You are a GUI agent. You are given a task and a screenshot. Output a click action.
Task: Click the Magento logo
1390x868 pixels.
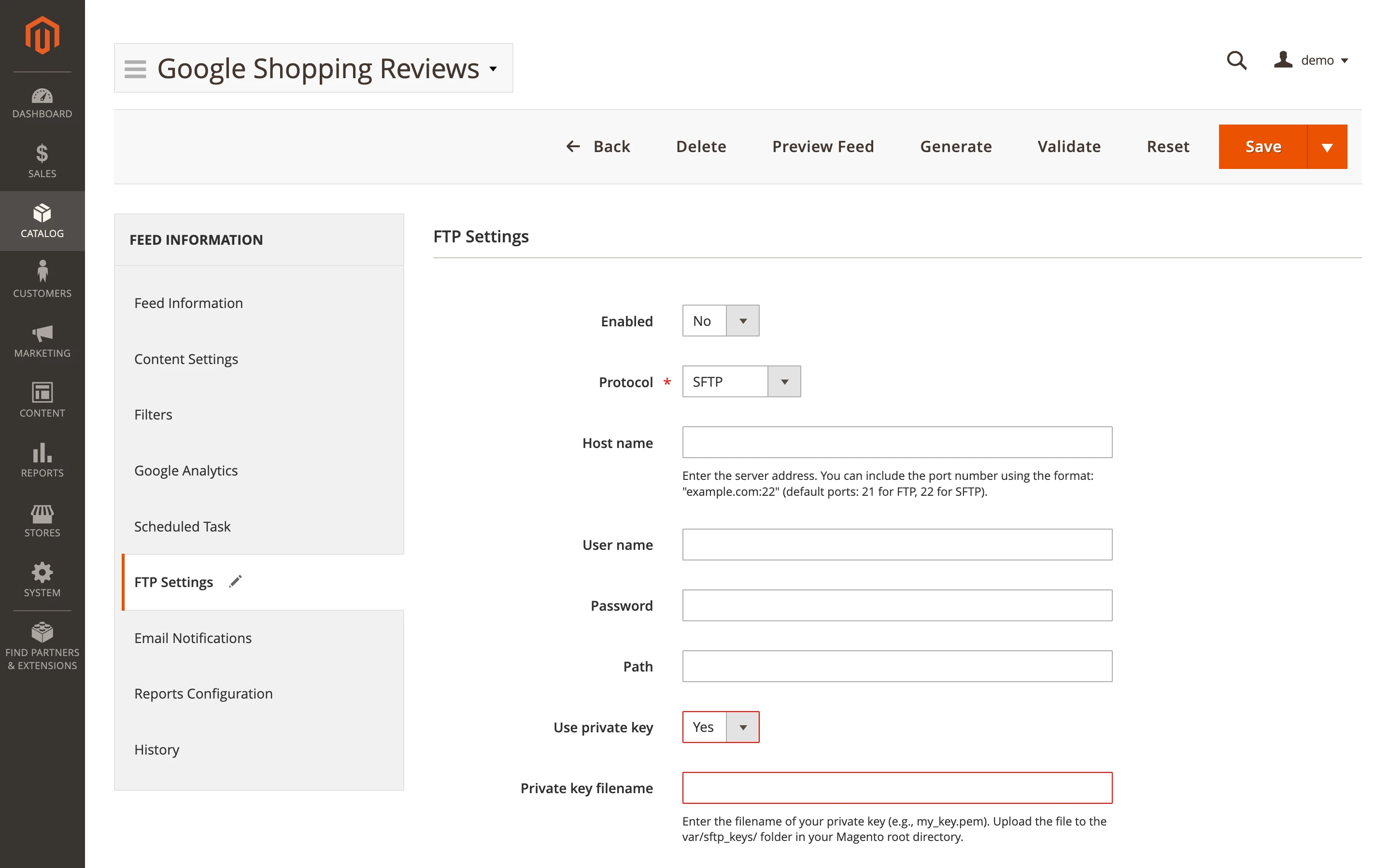coord(42,36)
